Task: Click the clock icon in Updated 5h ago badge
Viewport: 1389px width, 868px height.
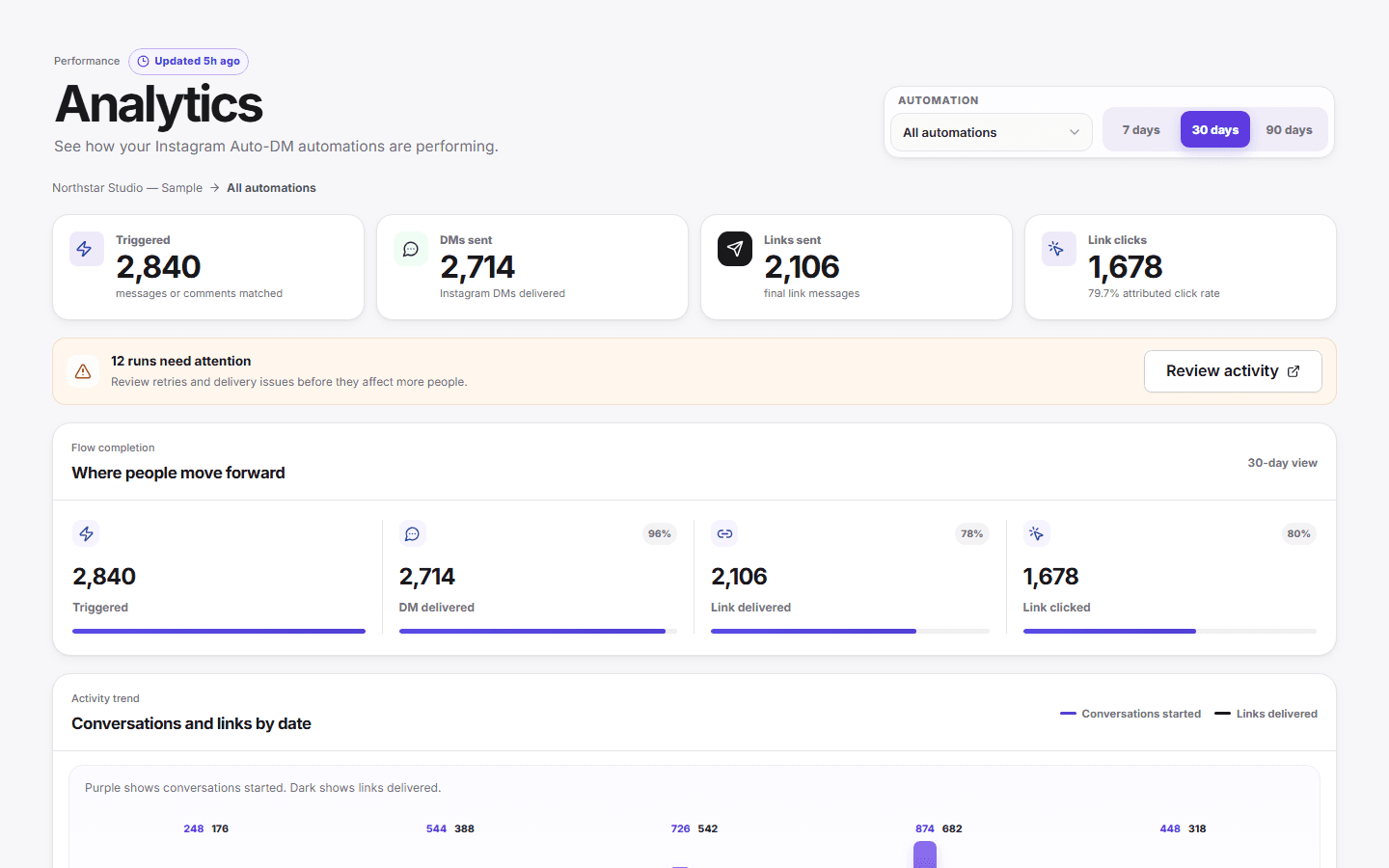Action: click(x=144, y=62)
